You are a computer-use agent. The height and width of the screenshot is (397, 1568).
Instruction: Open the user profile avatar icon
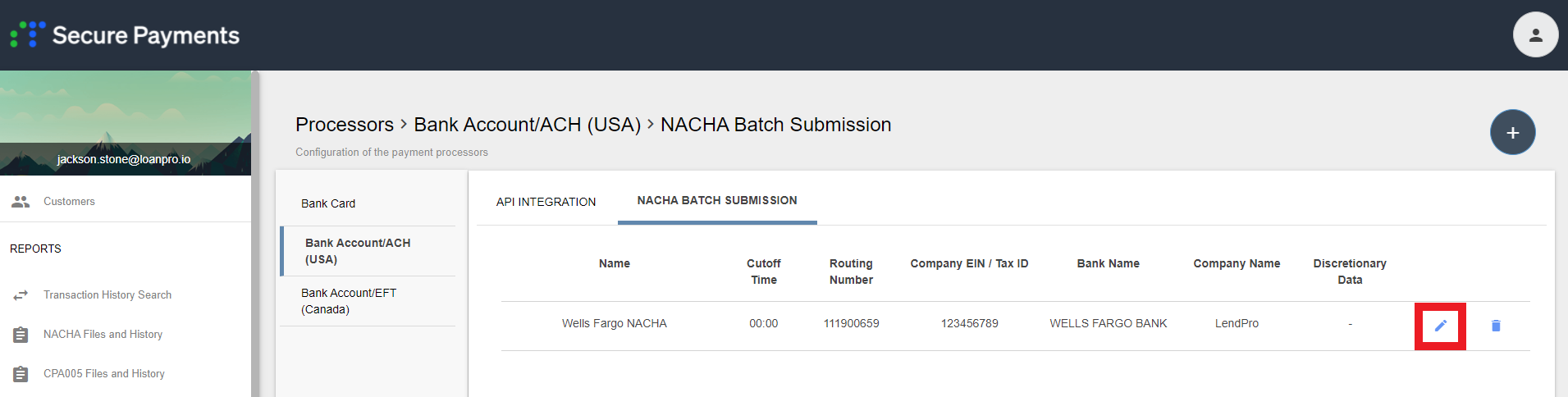pyautogui.click(x=1535, y=35)
